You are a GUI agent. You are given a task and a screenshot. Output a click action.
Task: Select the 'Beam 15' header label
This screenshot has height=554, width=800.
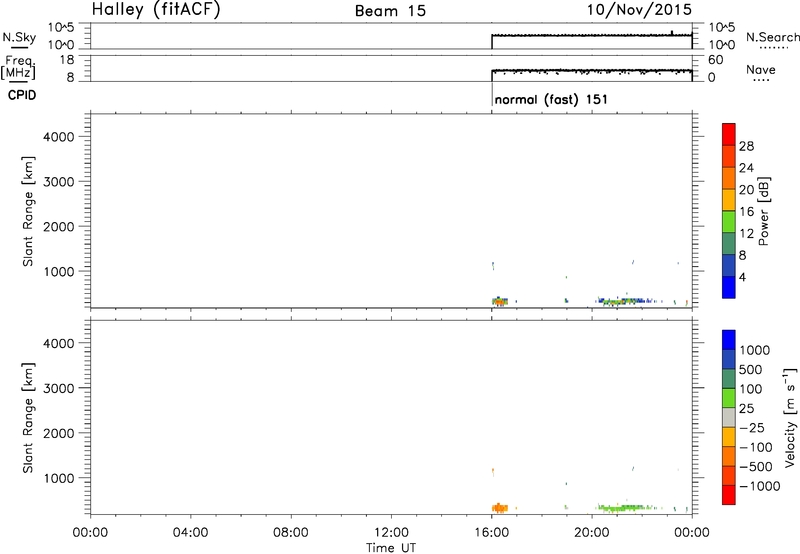(390, 11)
